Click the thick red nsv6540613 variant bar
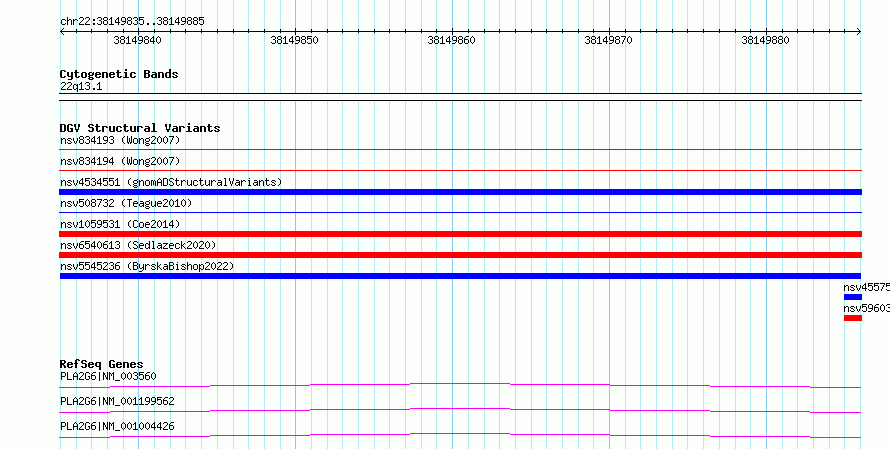Screen dimensions: 890x449 point(460,255)
